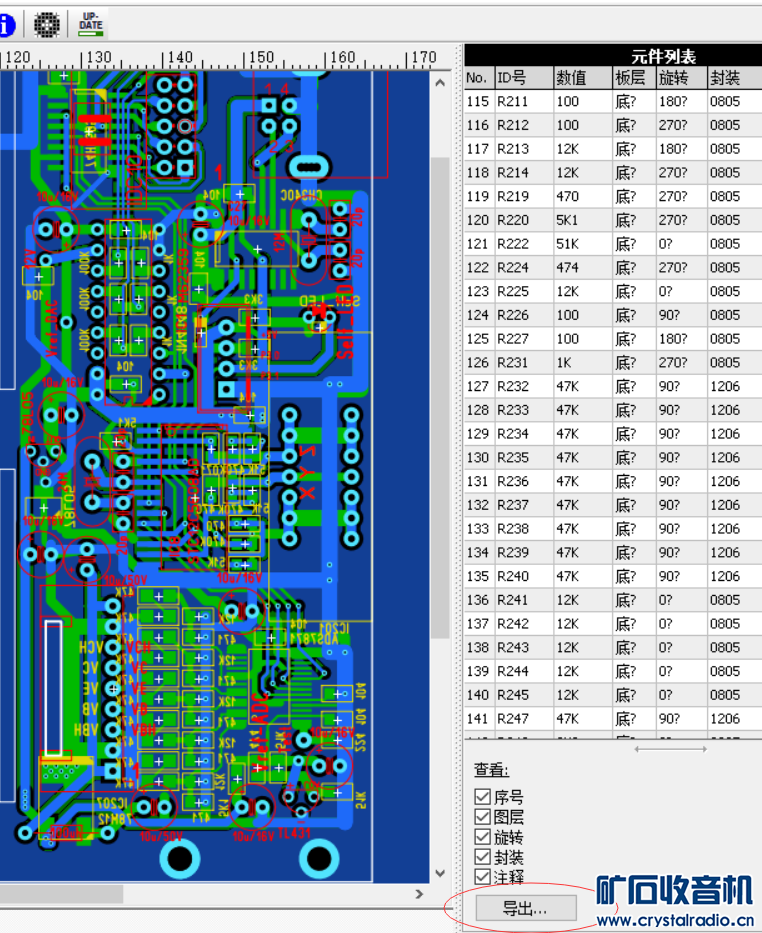Click the 查看: label

pyautogui.click(x=491, y=770)
